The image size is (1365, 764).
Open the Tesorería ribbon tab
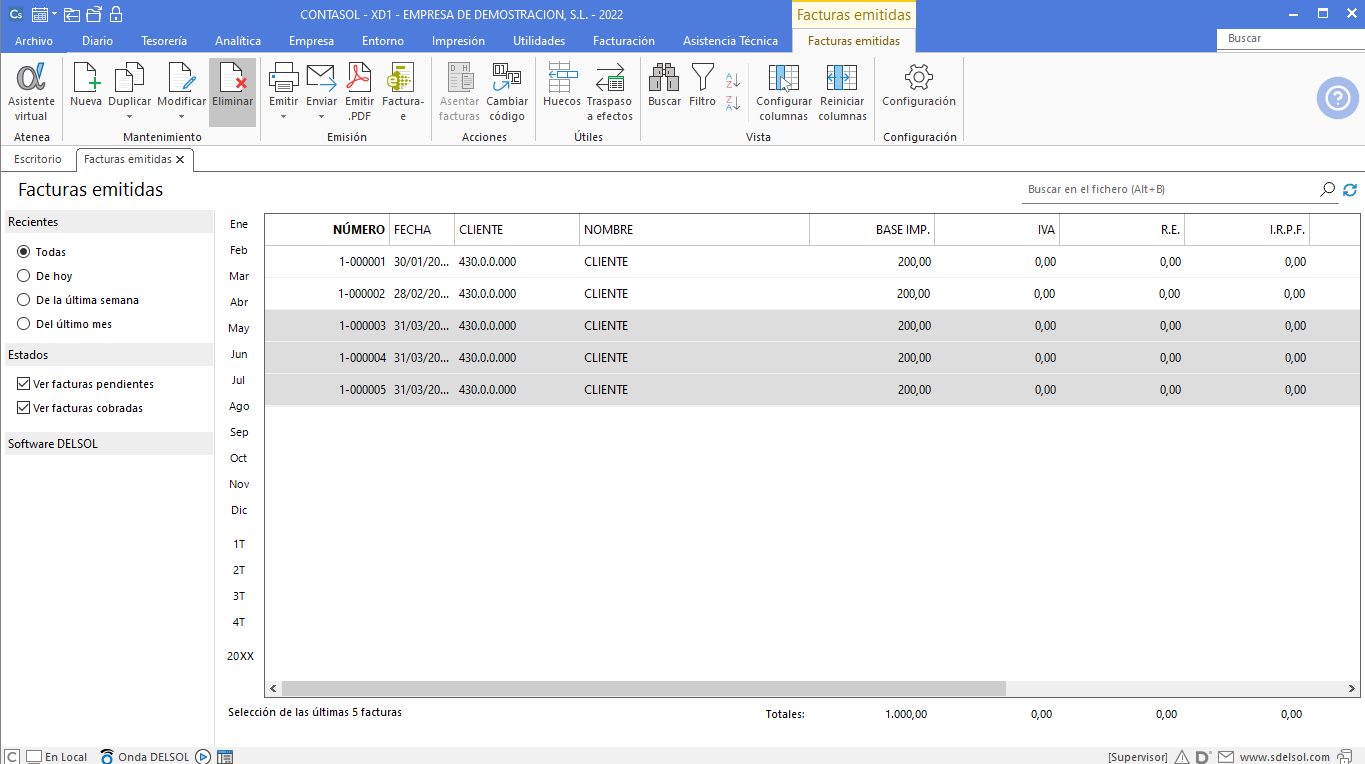click(164, 41)
